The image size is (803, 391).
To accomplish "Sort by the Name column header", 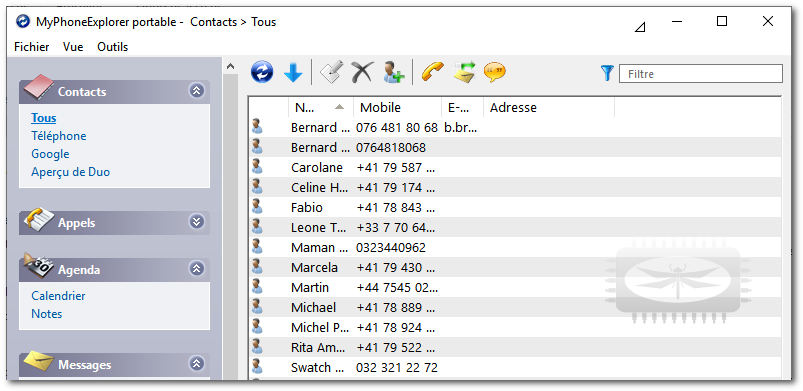I will pyautogui.click(x=320, y=108).
